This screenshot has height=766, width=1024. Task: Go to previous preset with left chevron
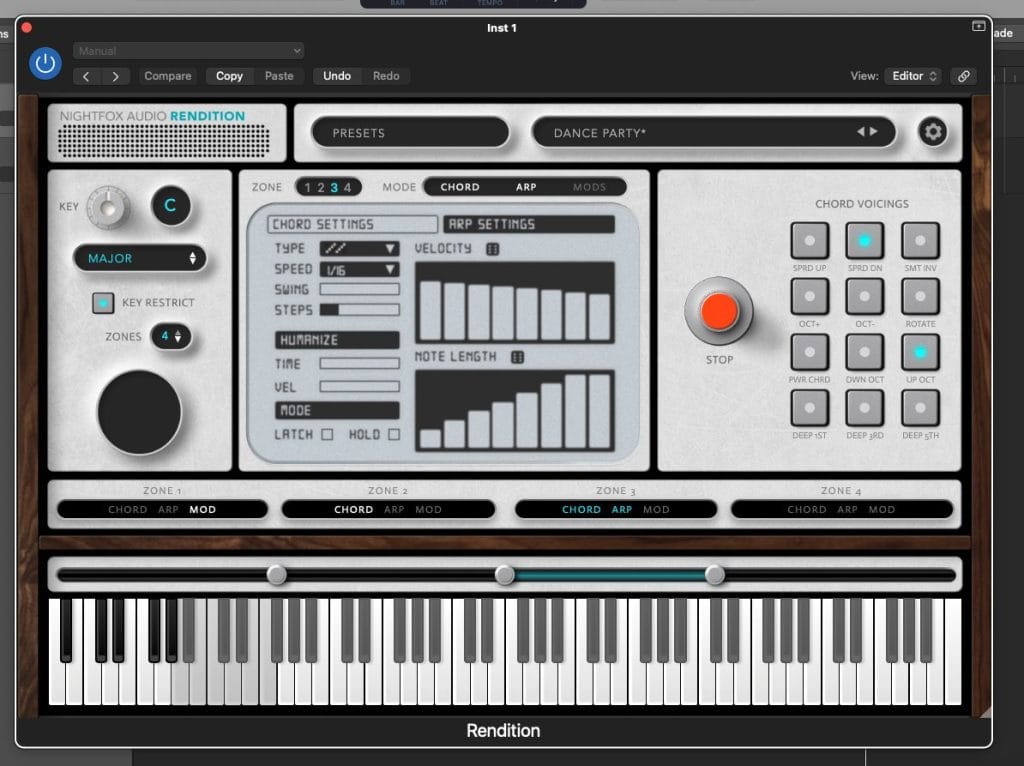[861, 132]
